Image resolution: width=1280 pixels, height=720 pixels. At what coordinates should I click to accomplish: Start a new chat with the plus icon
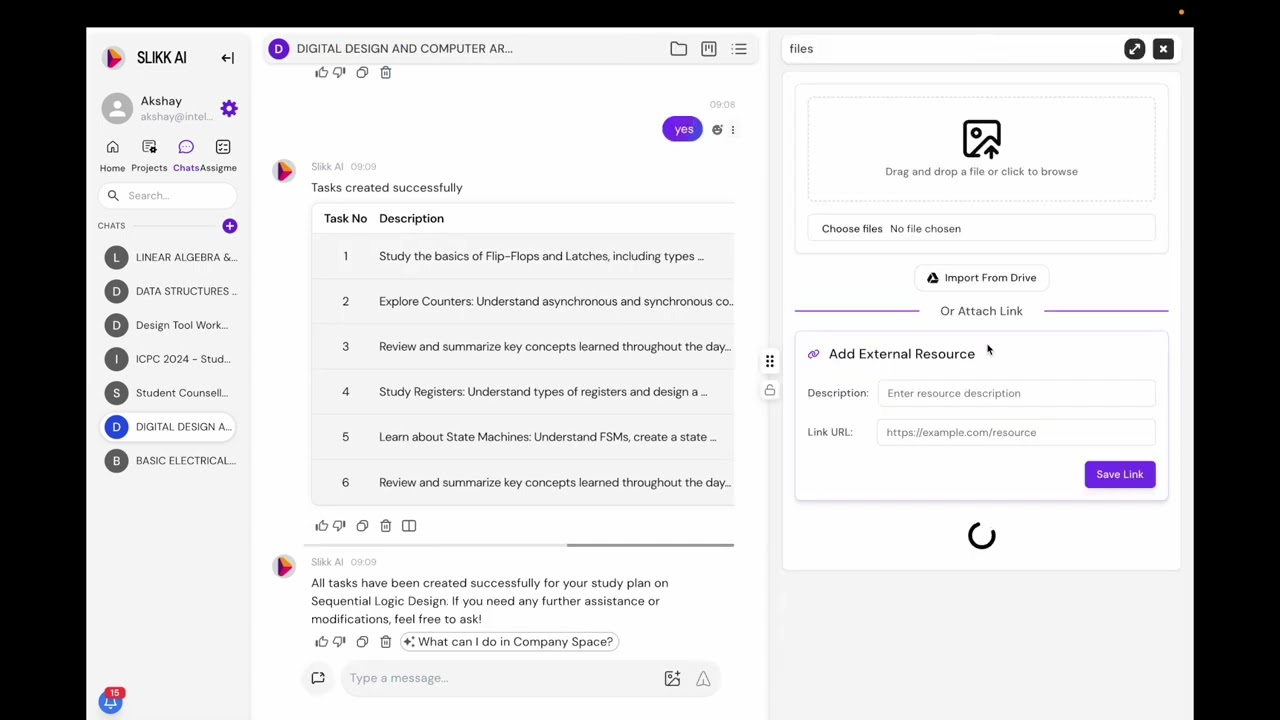coord(230,226)
